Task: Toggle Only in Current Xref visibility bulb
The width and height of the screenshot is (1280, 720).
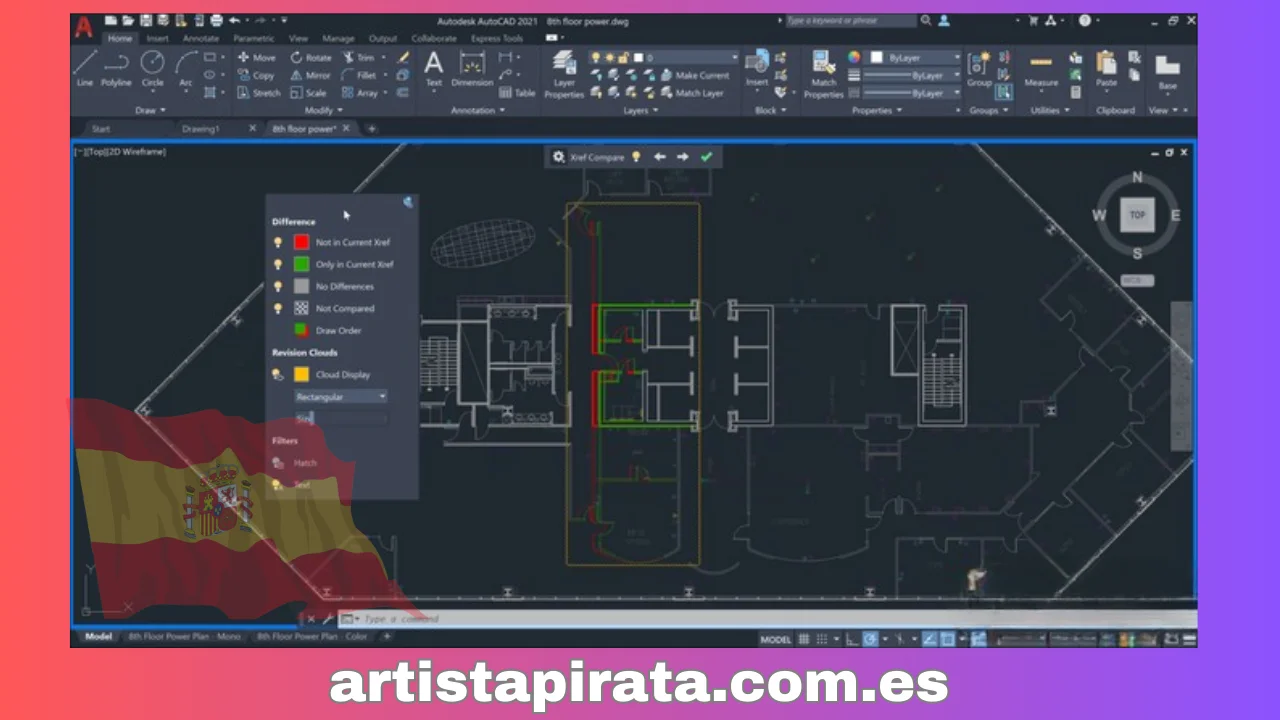Action: [278, 264]
